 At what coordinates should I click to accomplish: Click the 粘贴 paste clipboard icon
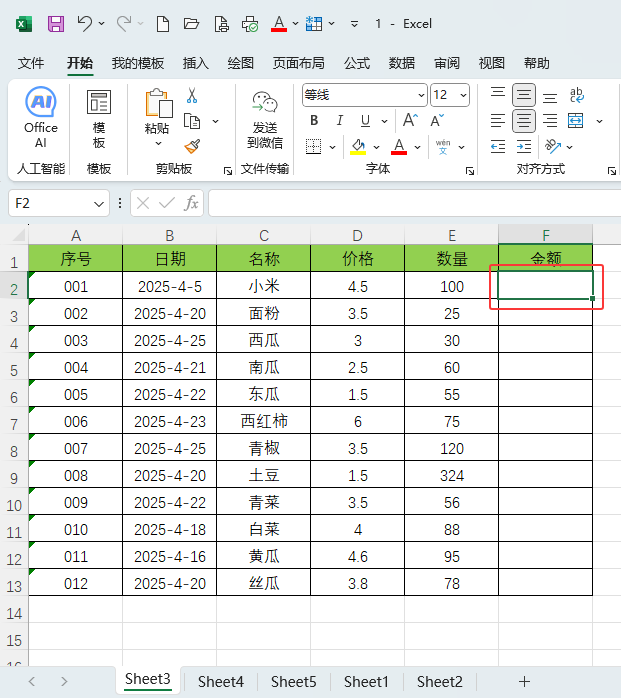158,103
